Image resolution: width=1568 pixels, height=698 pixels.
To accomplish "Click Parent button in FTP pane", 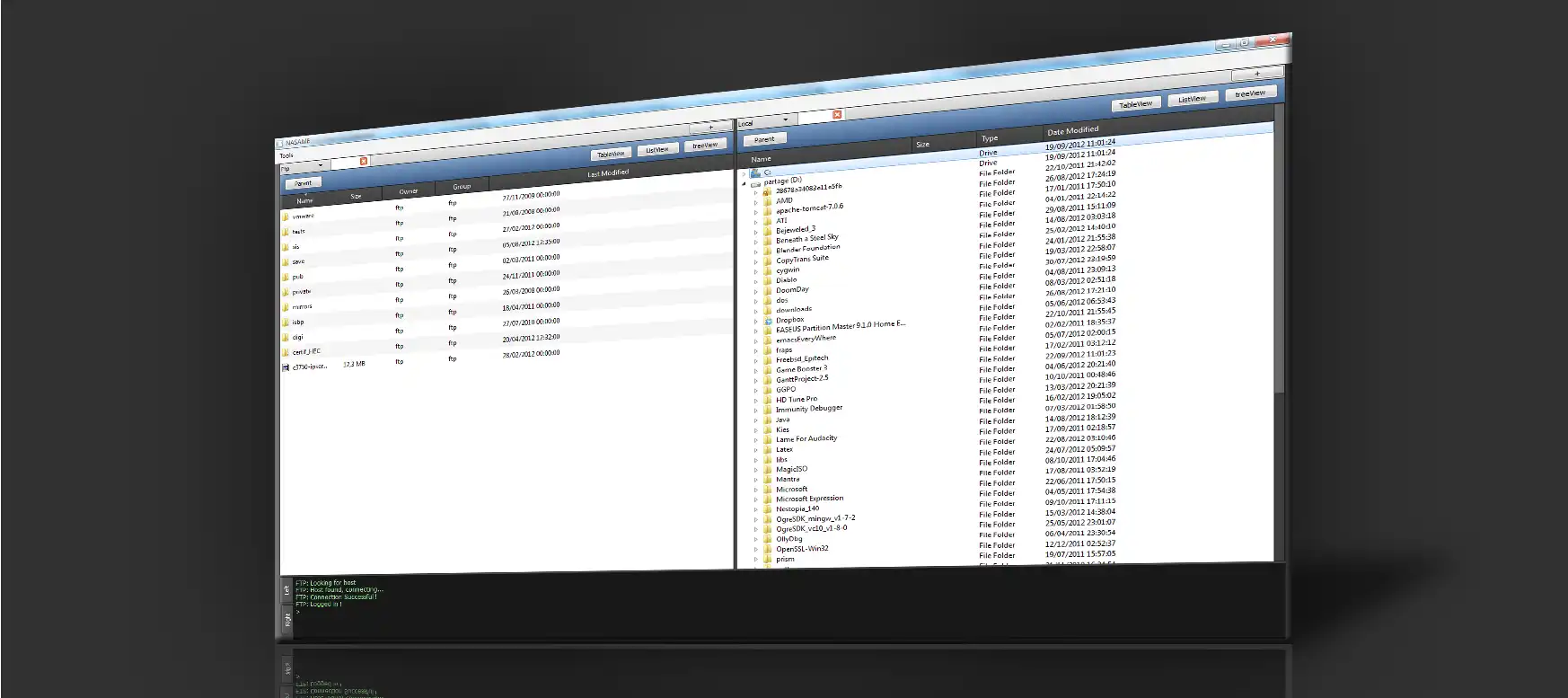I will 304,182.
